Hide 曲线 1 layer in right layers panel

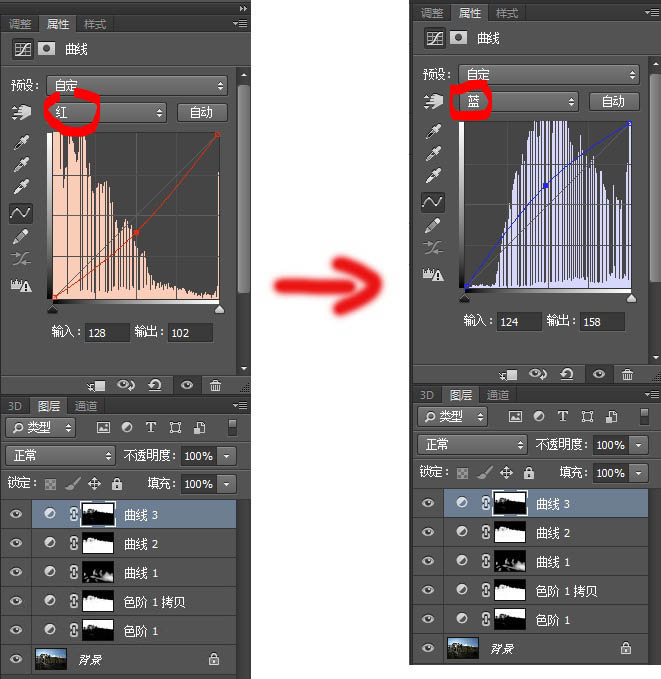(428, 561)
